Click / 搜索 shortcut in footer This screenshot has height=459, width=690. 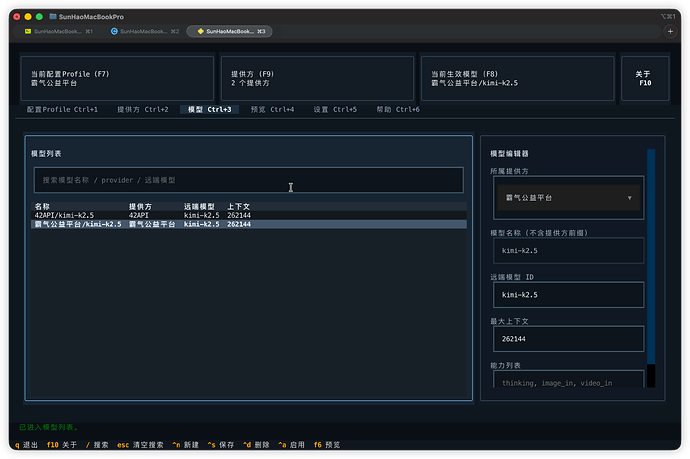pyautogui.click(x=97, y=445)
